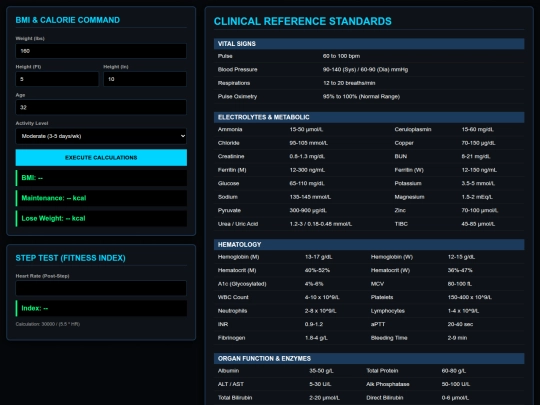Click the Organ Function & Enzymes header
The height and width of the screenshot is (405, 540).
(x=369, y=359)
